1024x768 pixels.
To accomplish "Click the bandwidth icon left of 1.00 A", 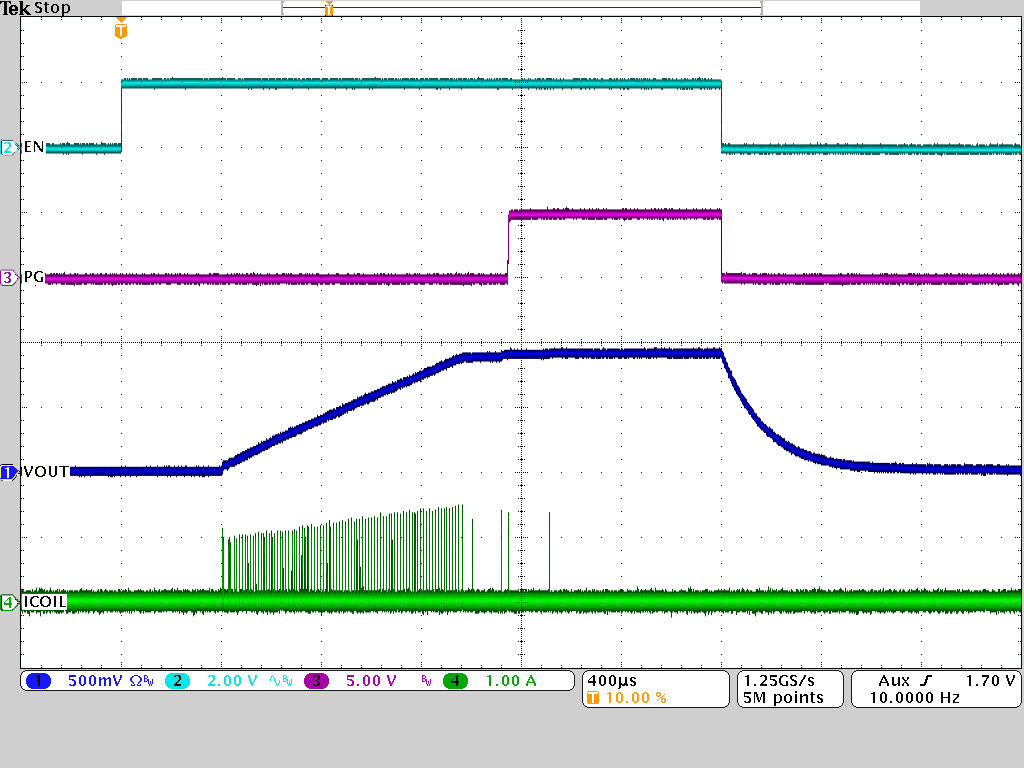I will 425,680.
